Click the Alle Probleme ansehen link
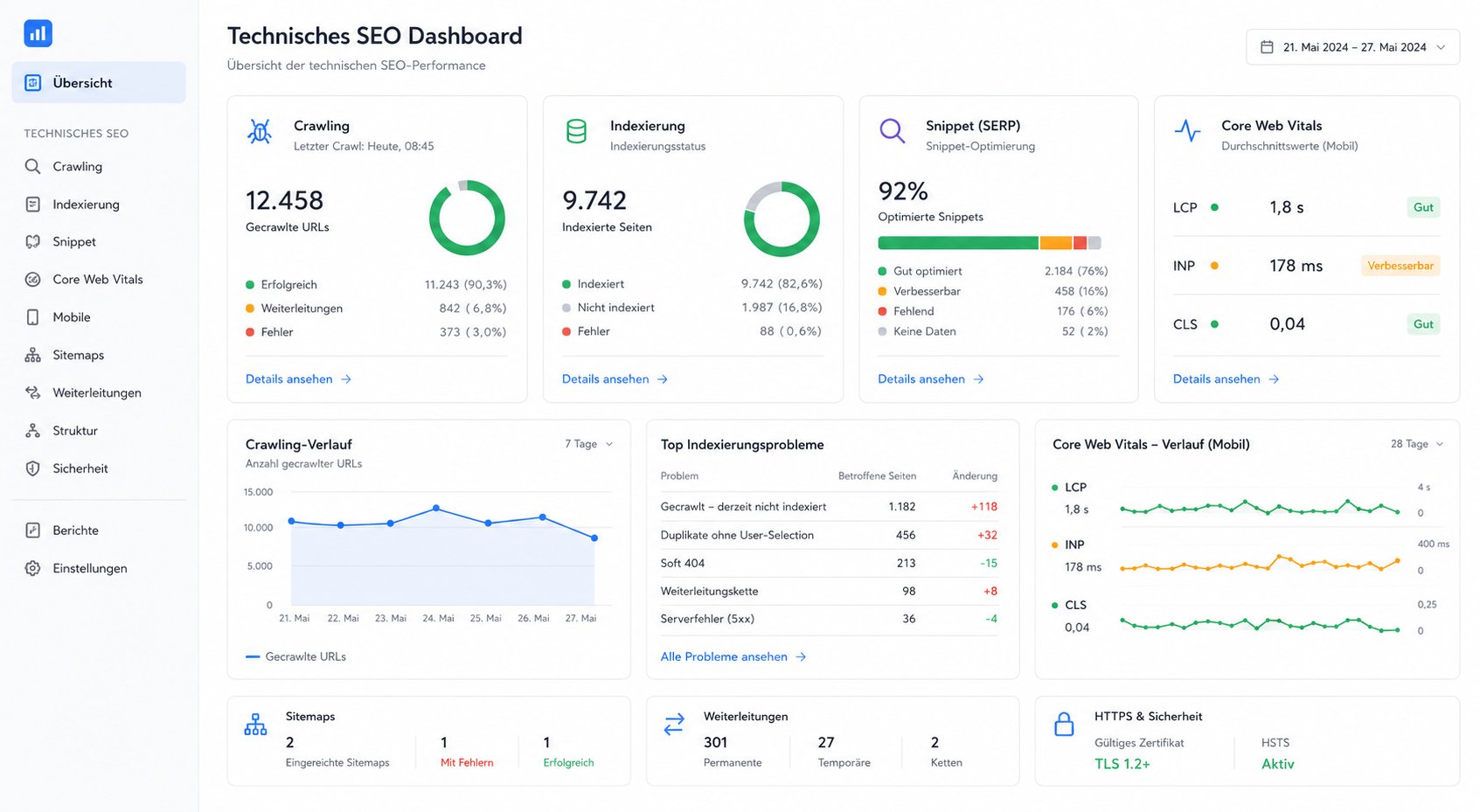 [733, 657]
